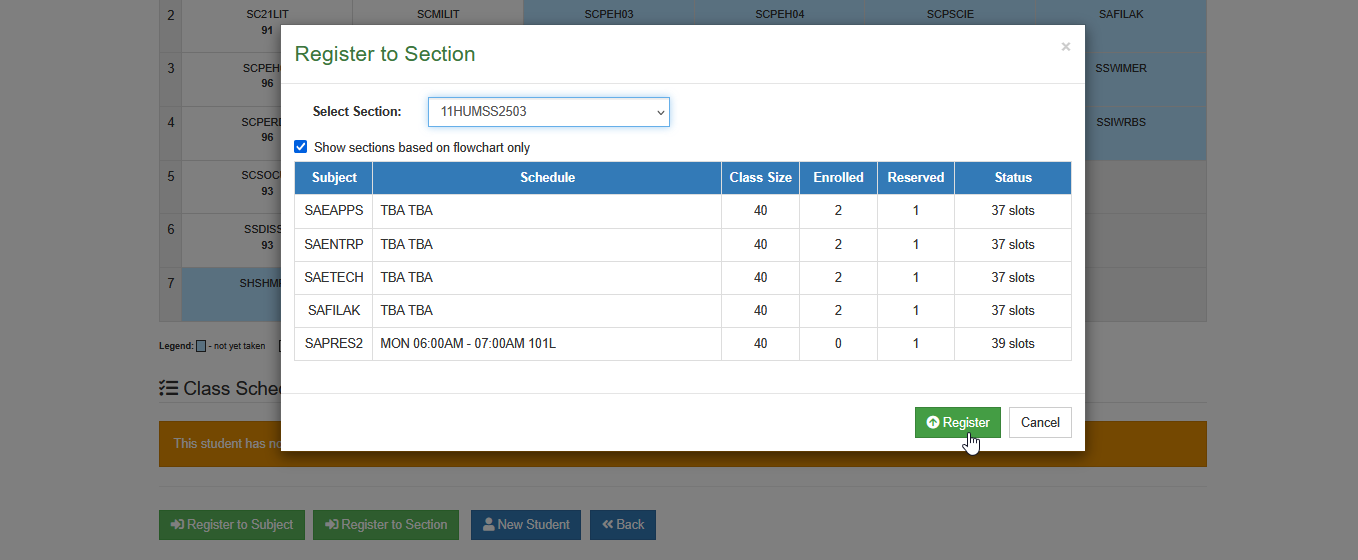Select the SAFILAK subject cell in dialog table

(334, 310)
